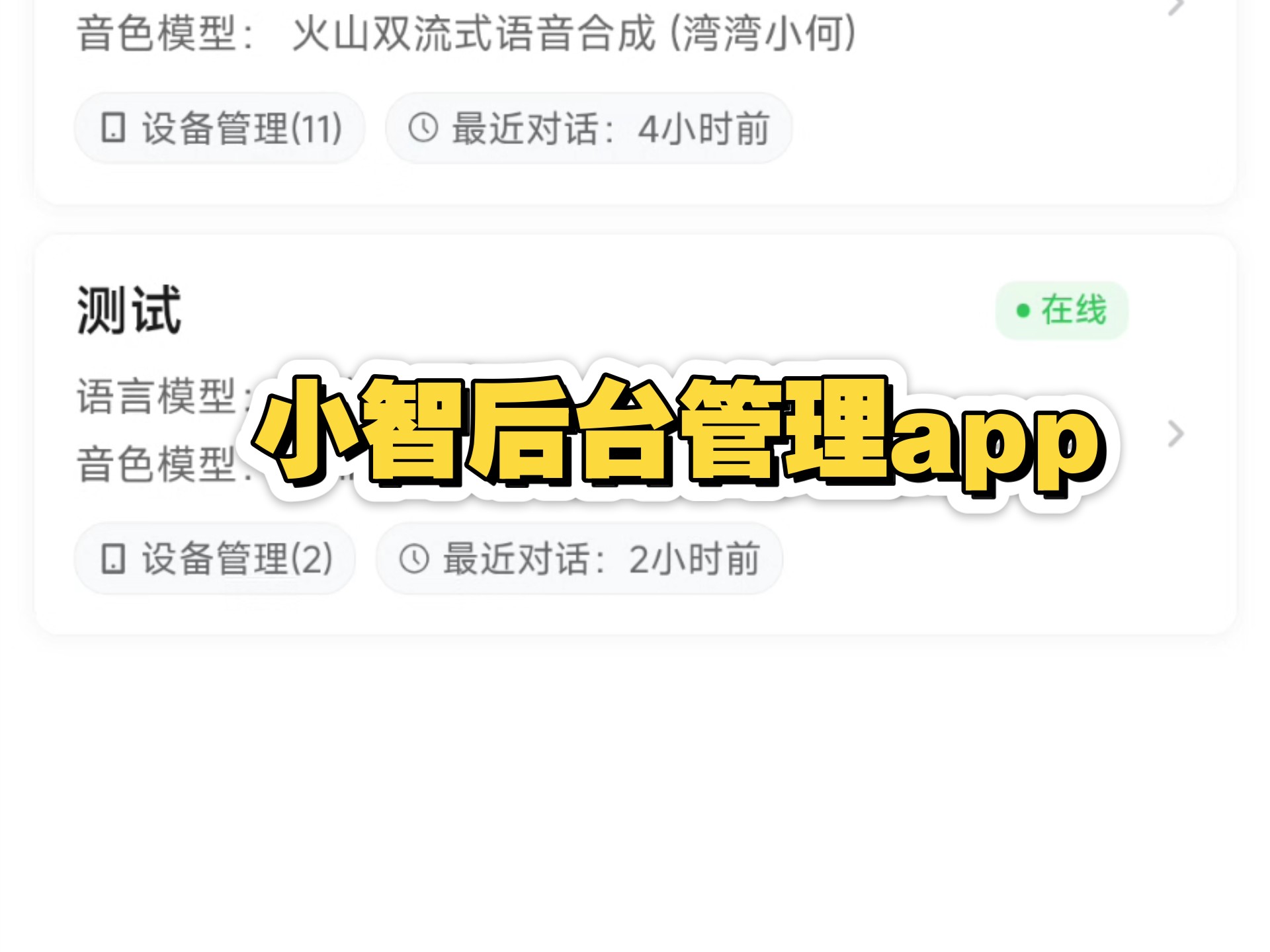
Task: Click the device icon beside 设备管理(11)
Action: pyautogui.click(x=113, y=128)
